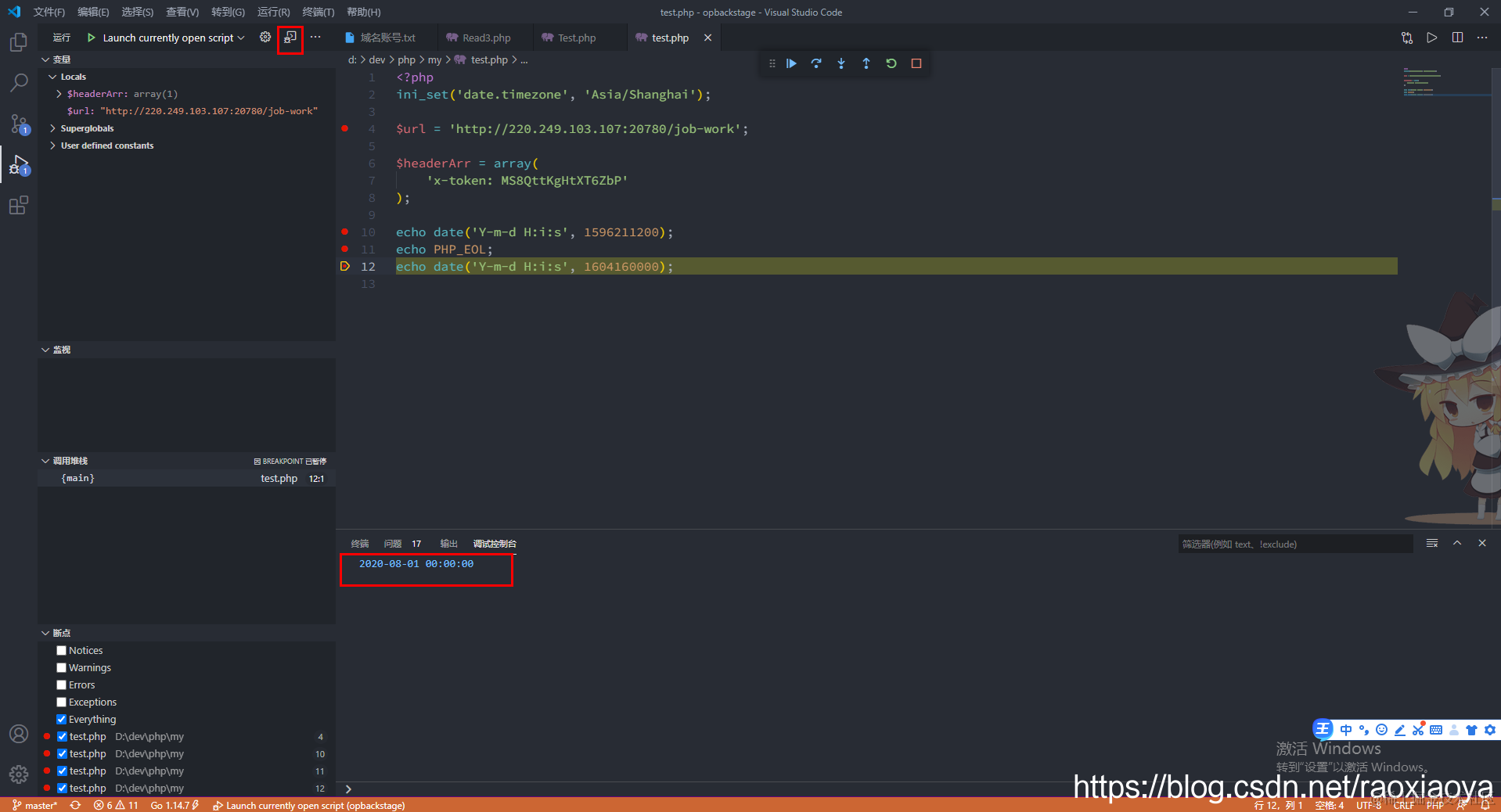Step out in the debug toolbar

coord(866,63)
